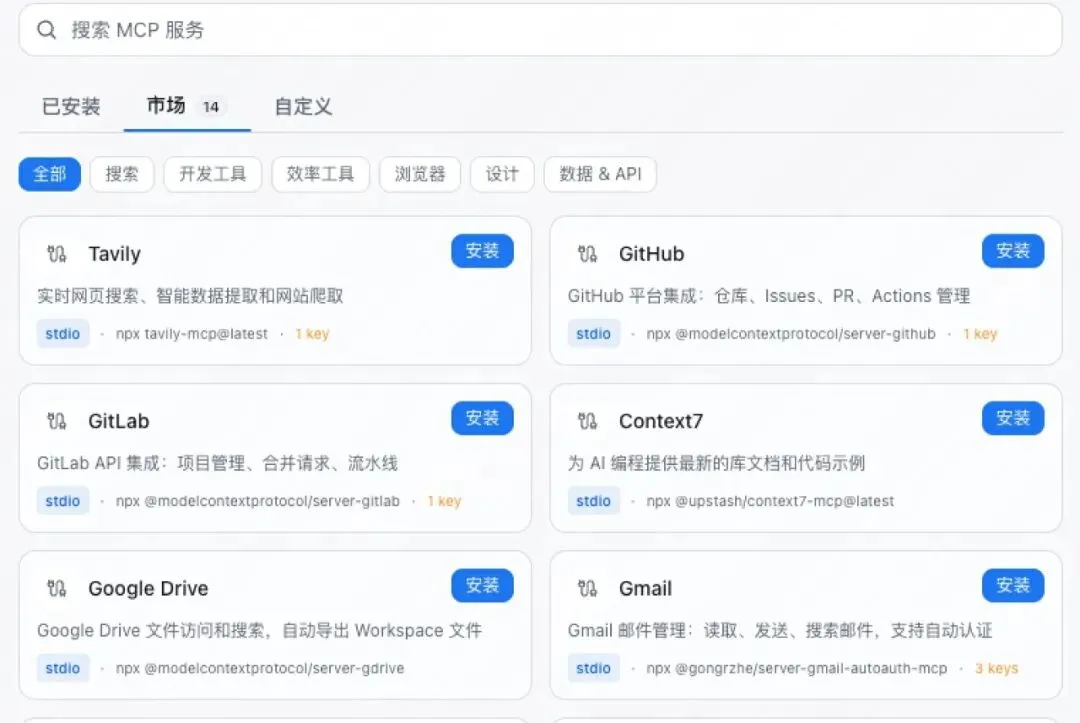Screen dimensions: 1080x723
Task: Install the Google Drive service
Action: click(482, 585)
